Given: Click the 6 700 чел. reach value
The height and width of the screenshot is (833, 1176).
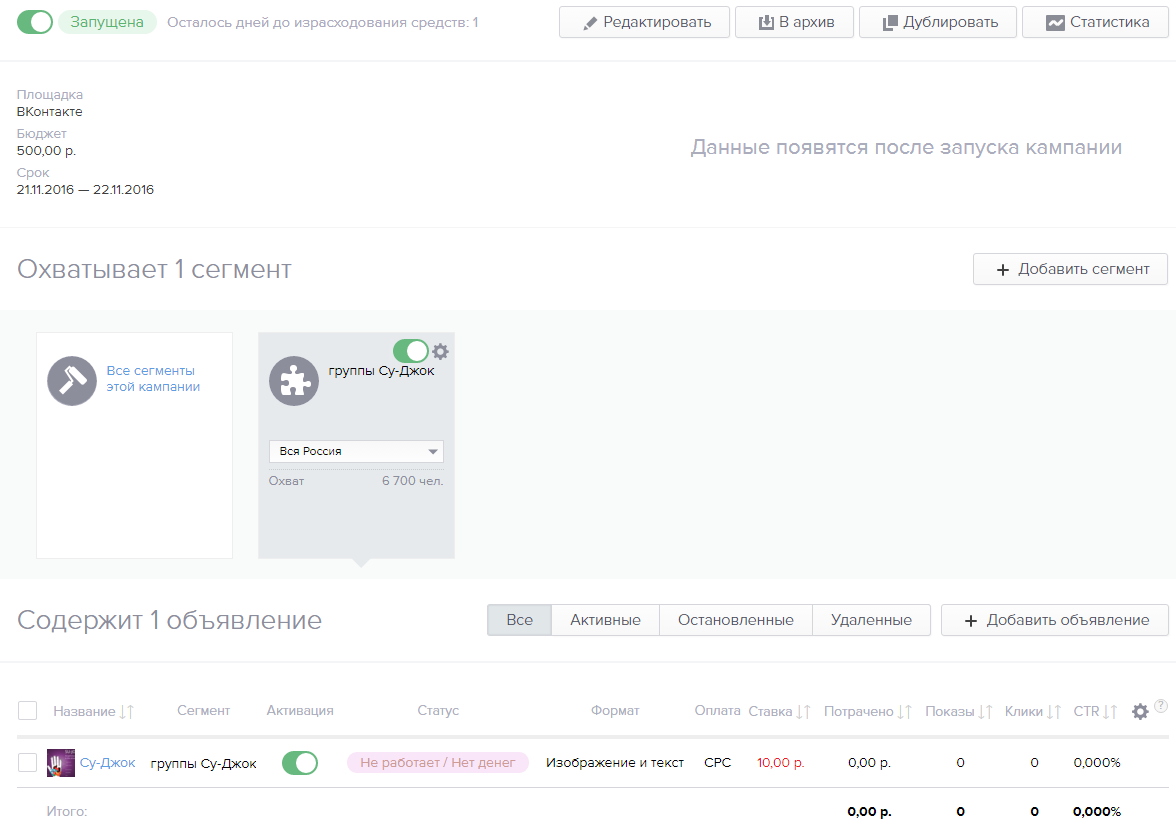Looking at the screenshot, I should (x=412, y=481).
